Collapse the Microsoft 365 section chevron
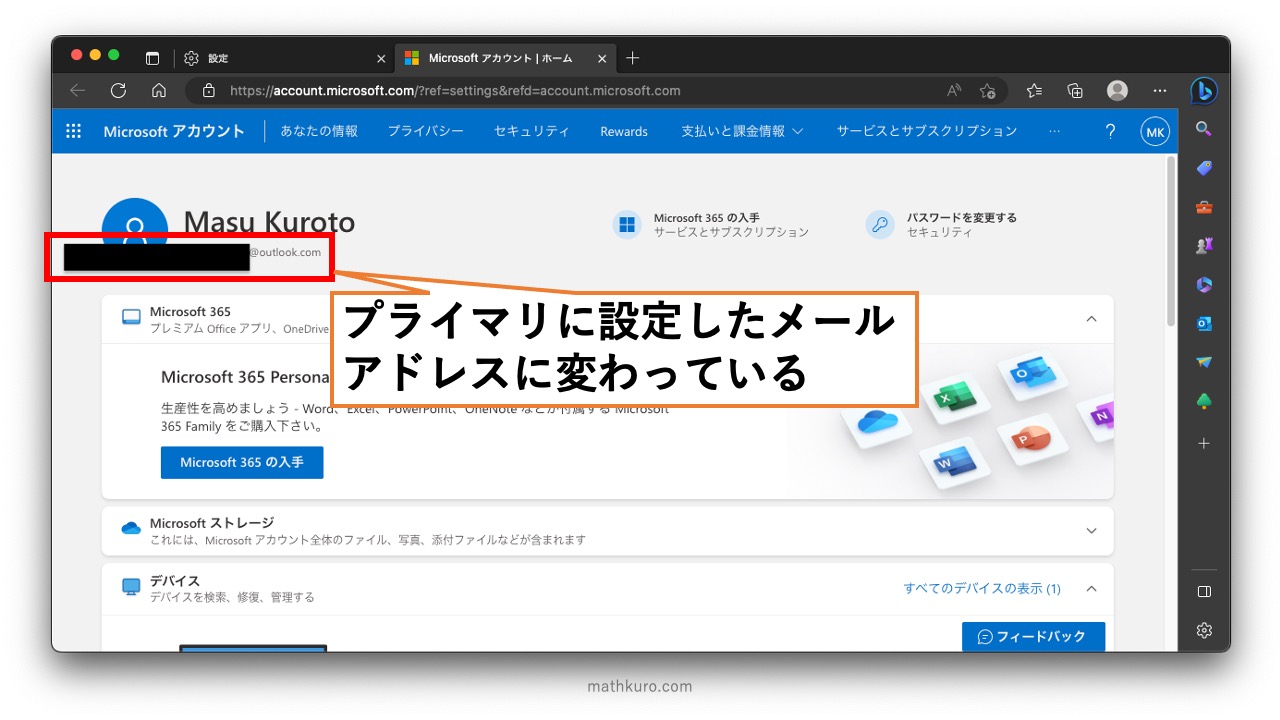The height and width of the screenshot is (720, 1280). click(1091, 319)
